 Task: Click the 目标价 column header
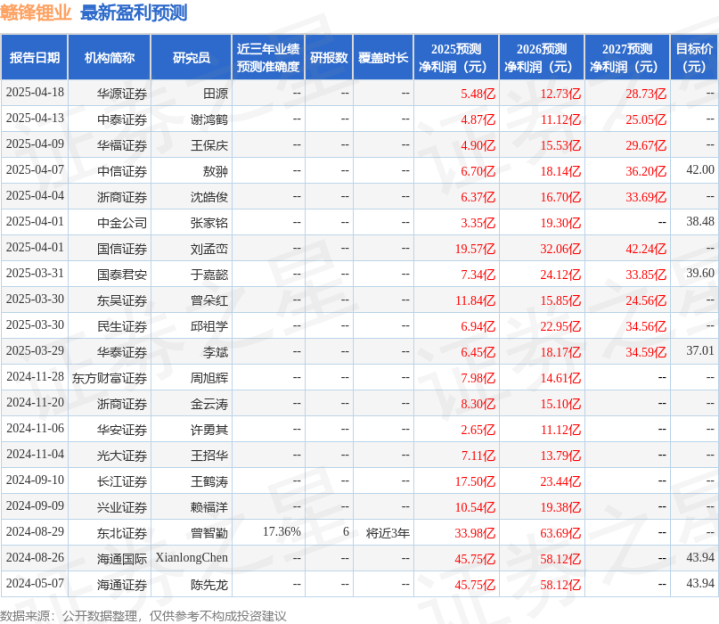(x=694, y=57)
